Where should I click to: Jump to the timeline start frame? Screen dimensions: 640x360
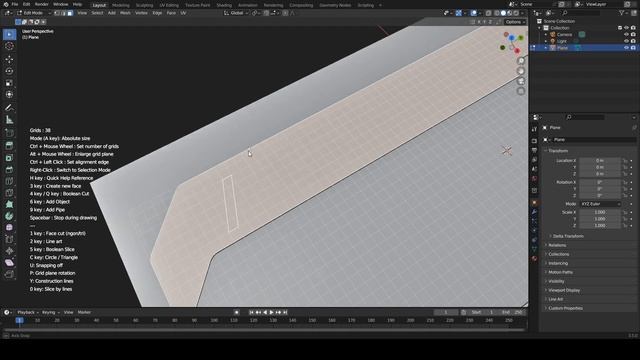[x=251, y=312]
